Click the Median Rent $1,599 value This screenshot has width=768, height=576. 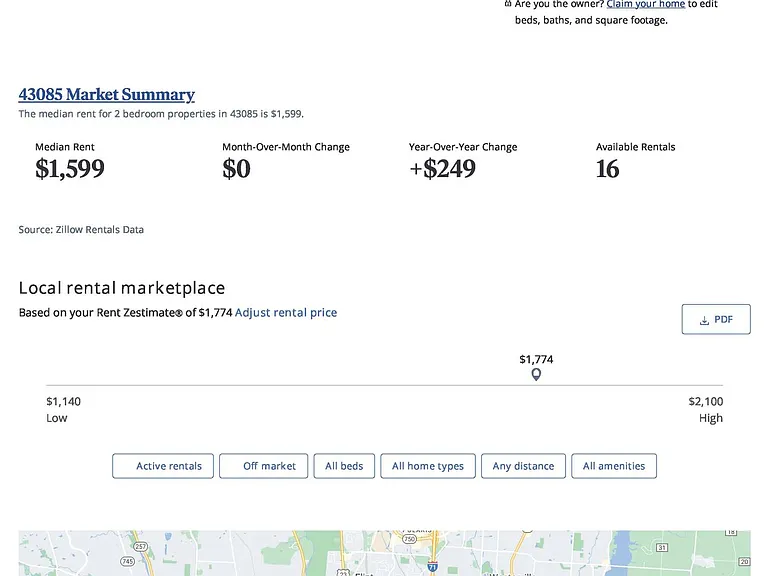point(70,168)
